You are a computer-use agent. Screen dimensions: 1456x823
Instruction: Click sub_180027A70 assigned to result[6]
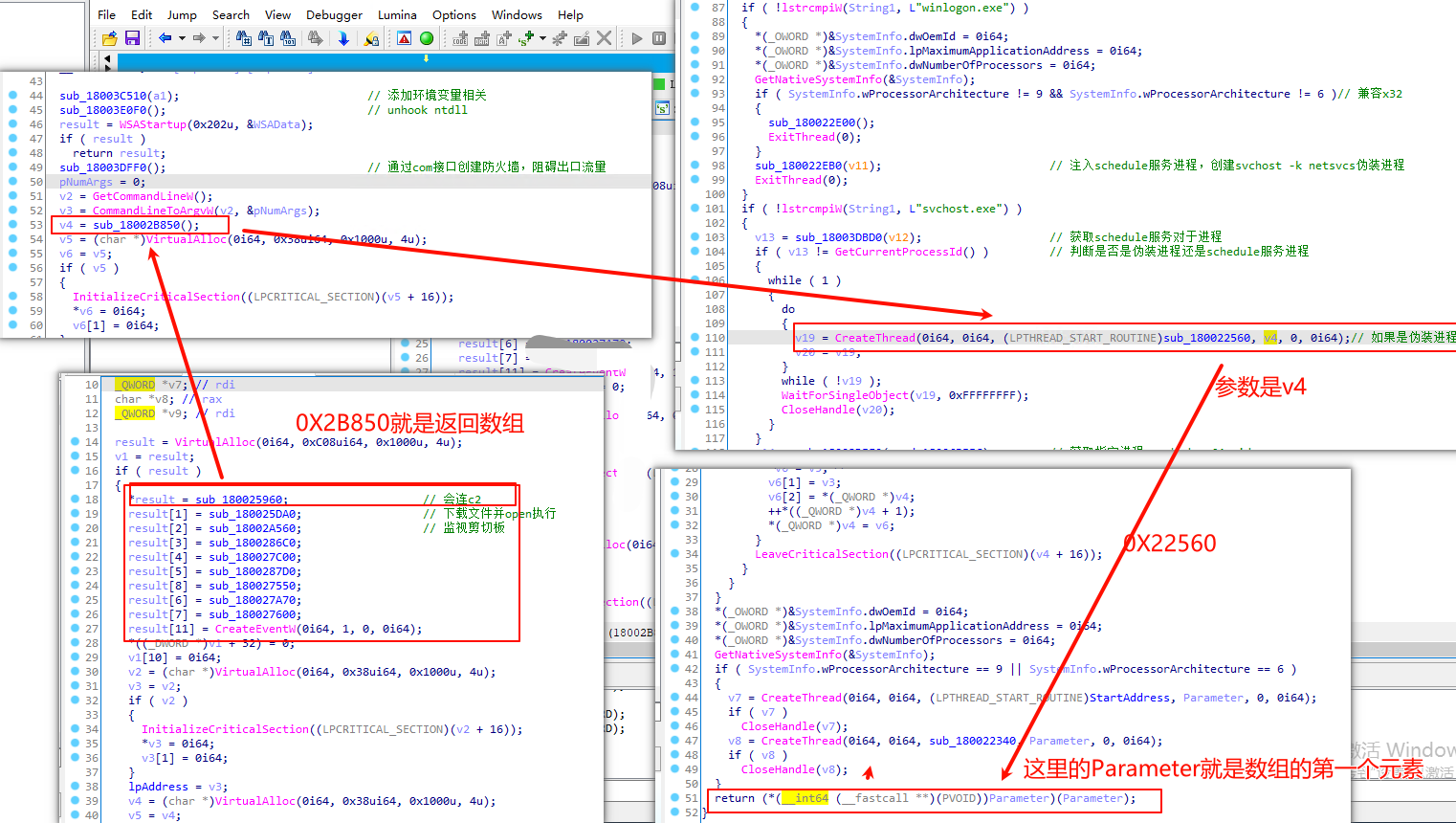tap(253, 600)
